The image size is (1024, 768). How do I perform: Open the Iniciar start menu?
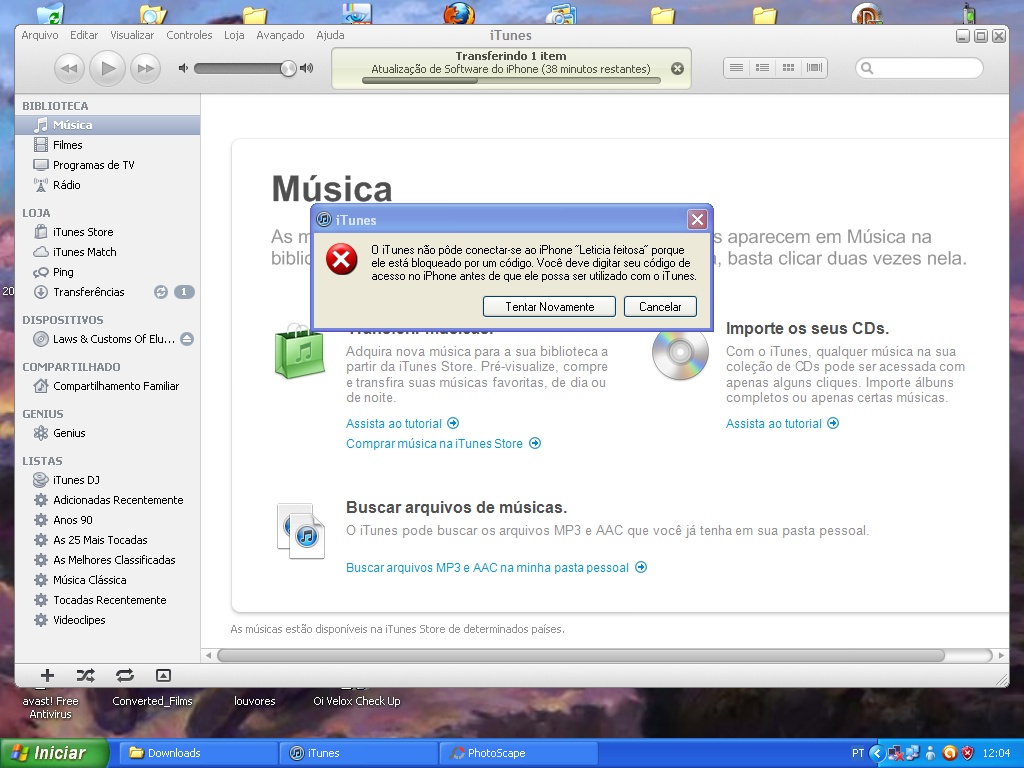pyautogui.click(x=54, y=753)
